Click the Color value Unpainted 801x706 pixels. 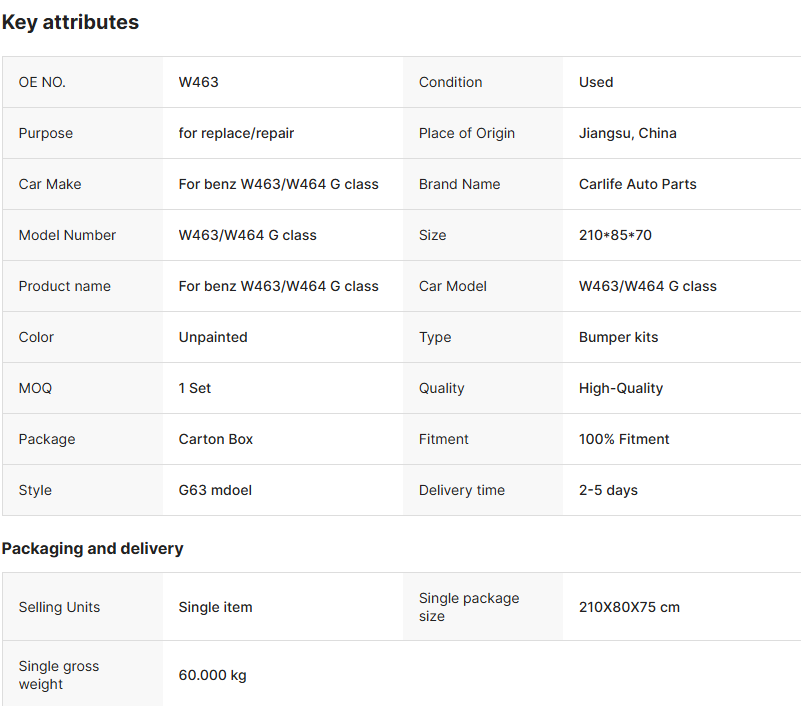pyautogui.click(x=213, y=337)
